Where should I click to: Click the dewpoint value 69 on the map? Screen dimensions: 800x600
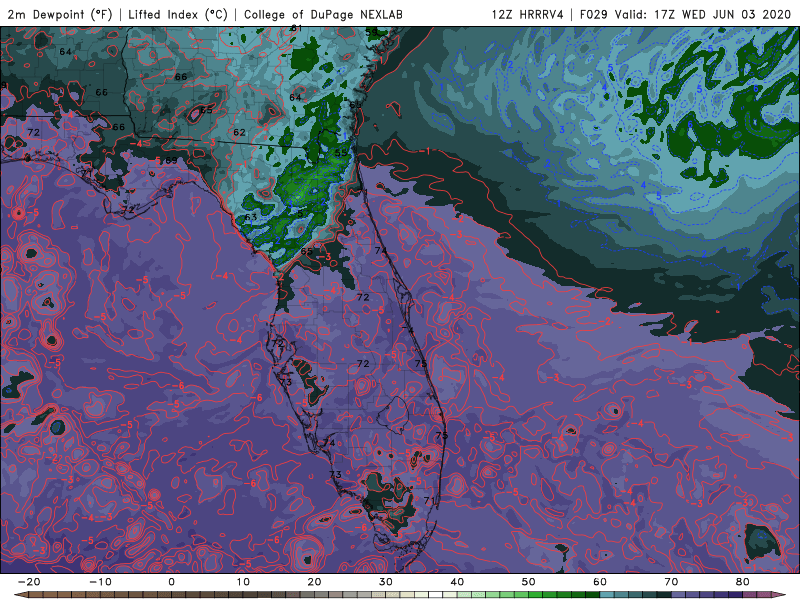(171, 160)
